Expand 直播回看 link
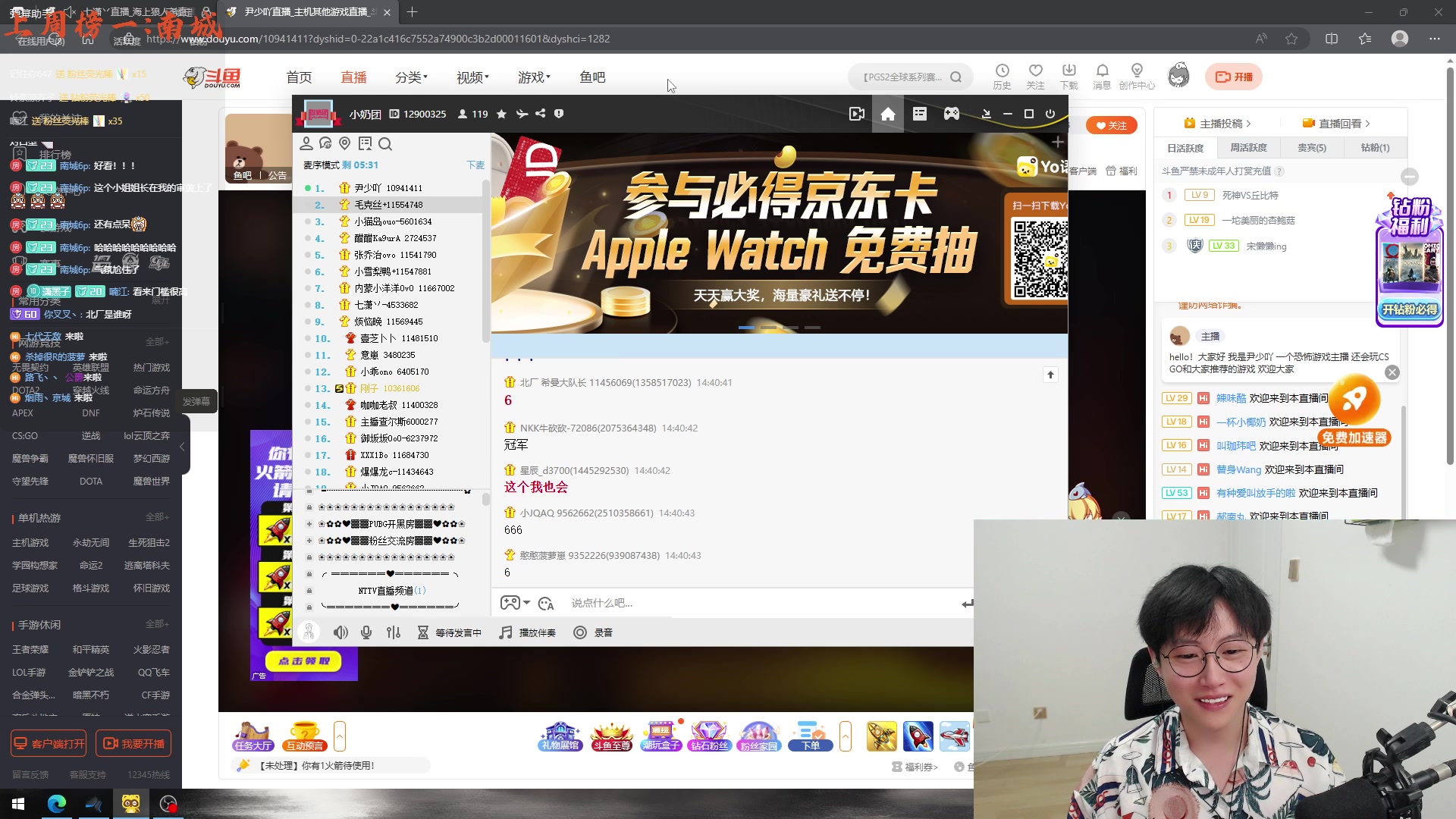This screenshot has height=819, width=1456. pyautogui.click(x=1336, y=124)
